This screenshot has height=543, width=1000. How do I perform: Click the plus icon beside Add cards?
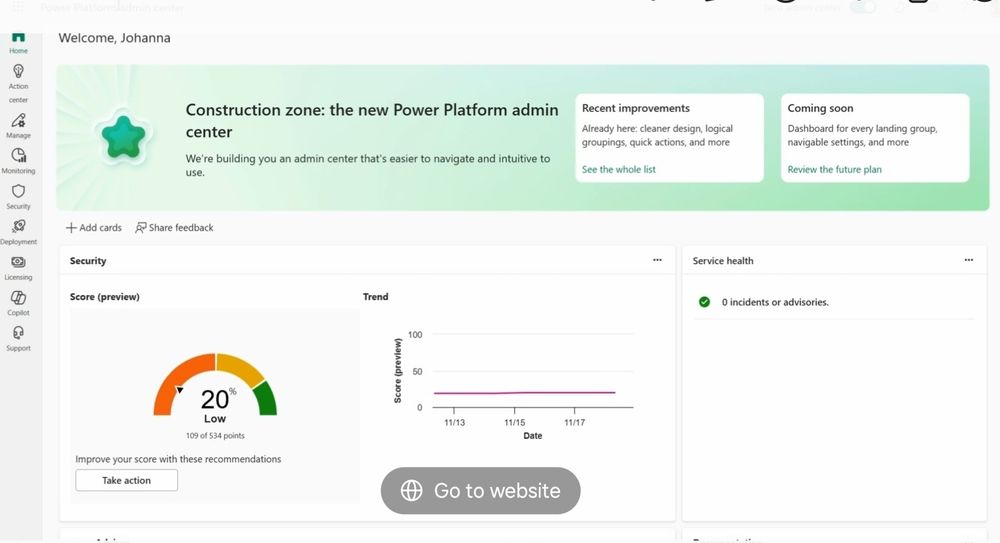(71, 228)
